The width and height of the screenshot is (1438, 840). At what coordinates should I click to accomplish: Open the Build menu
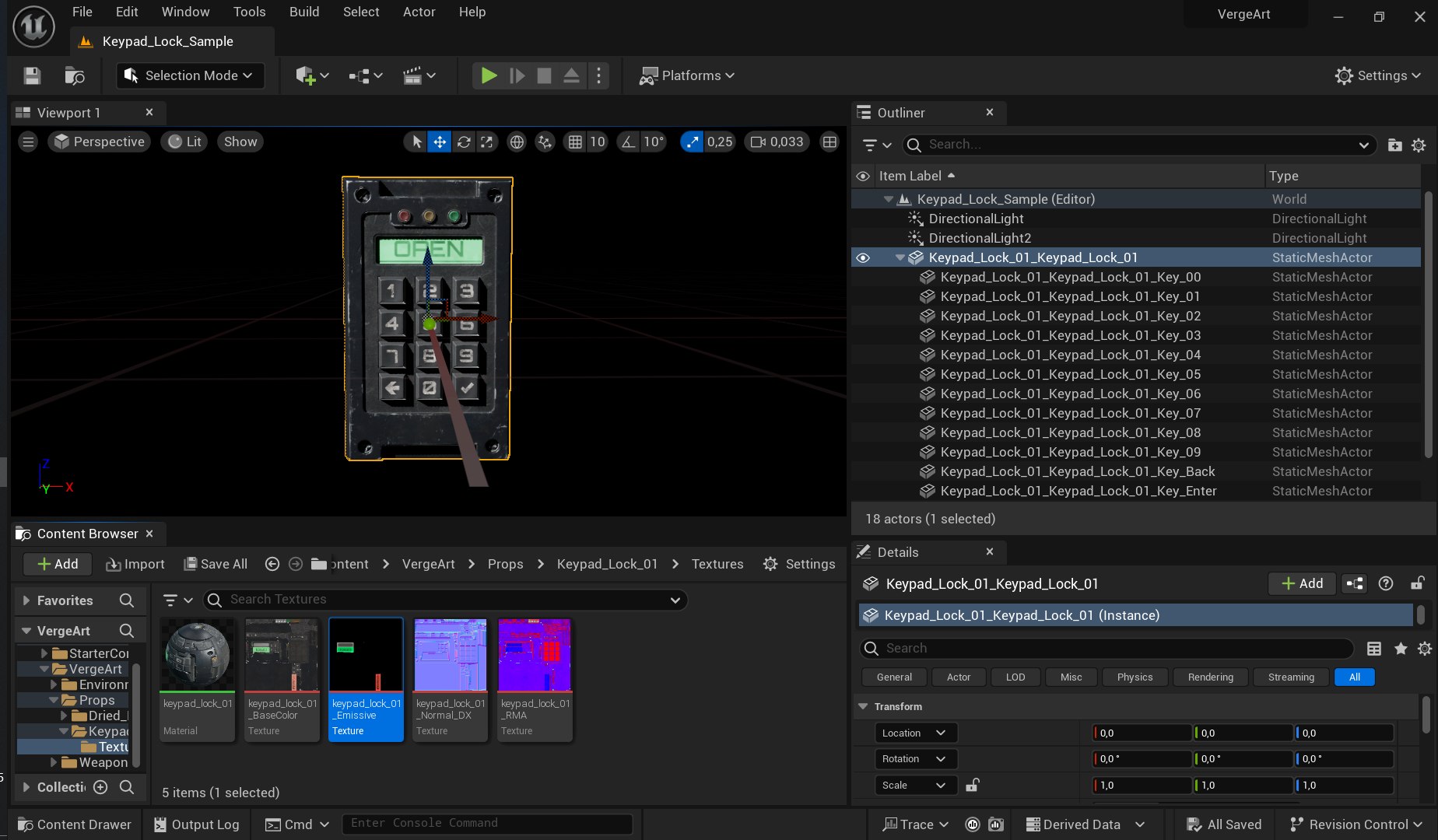pos(304,12)
